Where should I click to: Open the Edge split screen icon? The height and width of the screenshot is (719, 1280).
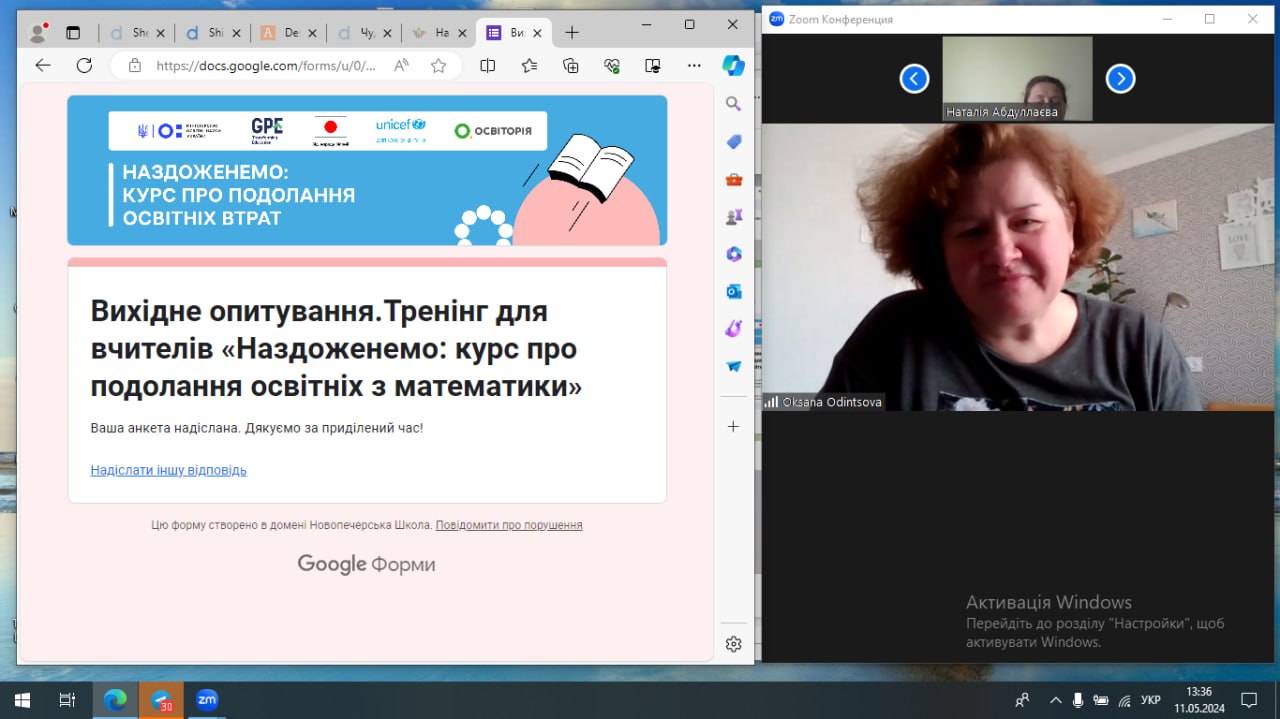[x=488, y=66]
